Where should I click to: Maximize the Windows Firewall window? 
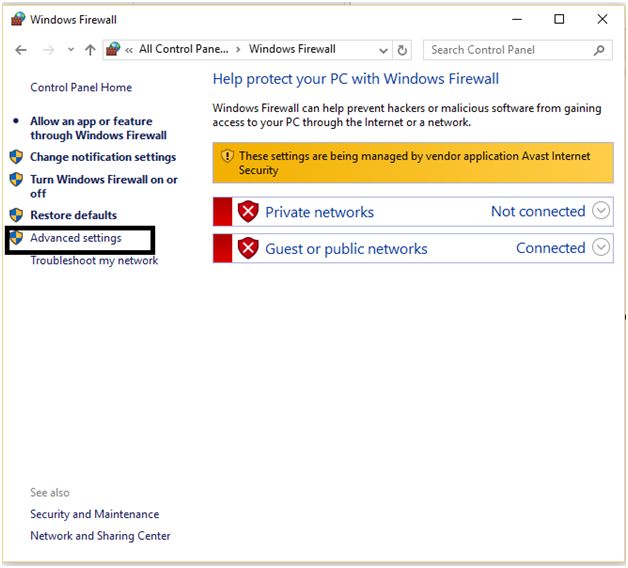[x=559, y=19]
